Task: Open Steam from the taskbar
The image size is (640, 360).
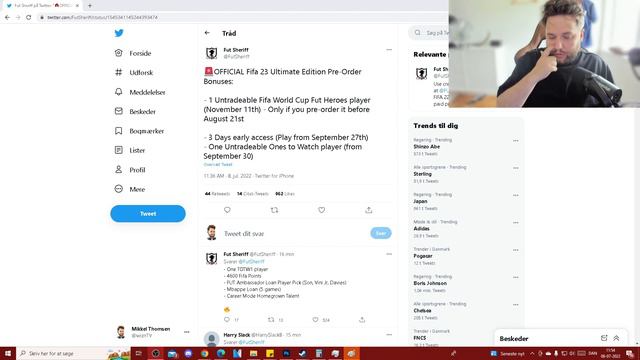Action: point(302,353)
